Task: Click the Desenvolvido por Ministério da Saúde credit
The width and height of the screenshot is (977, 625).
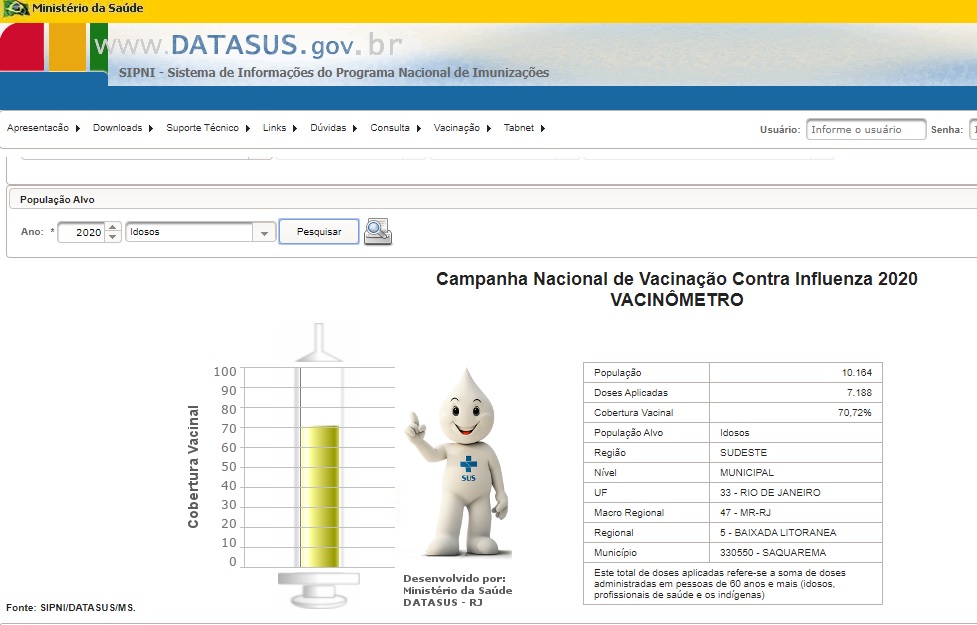Action: pos(457,590)
